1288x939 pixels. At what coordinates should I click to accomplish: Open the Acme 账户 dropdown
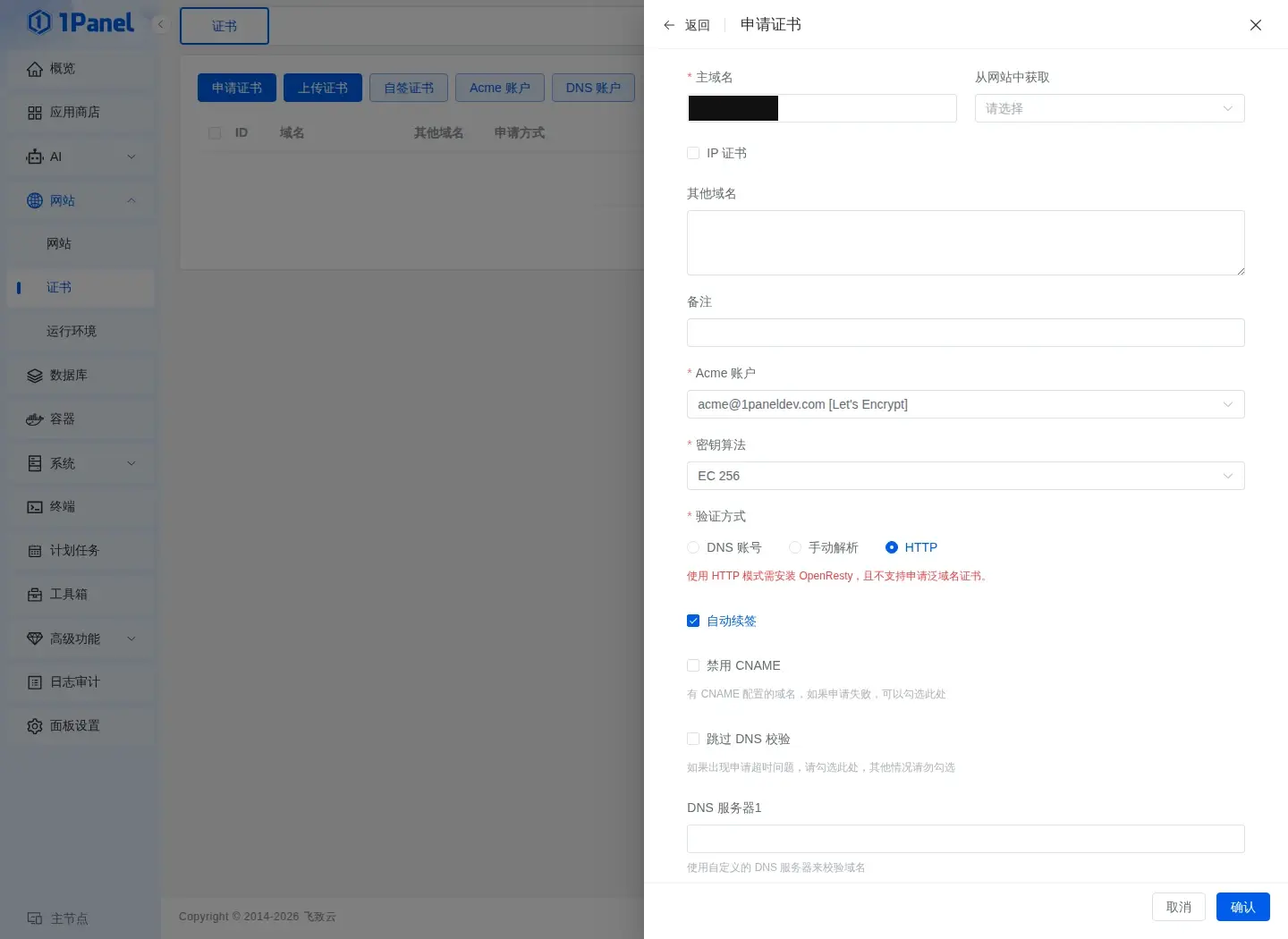click(966, 404)
